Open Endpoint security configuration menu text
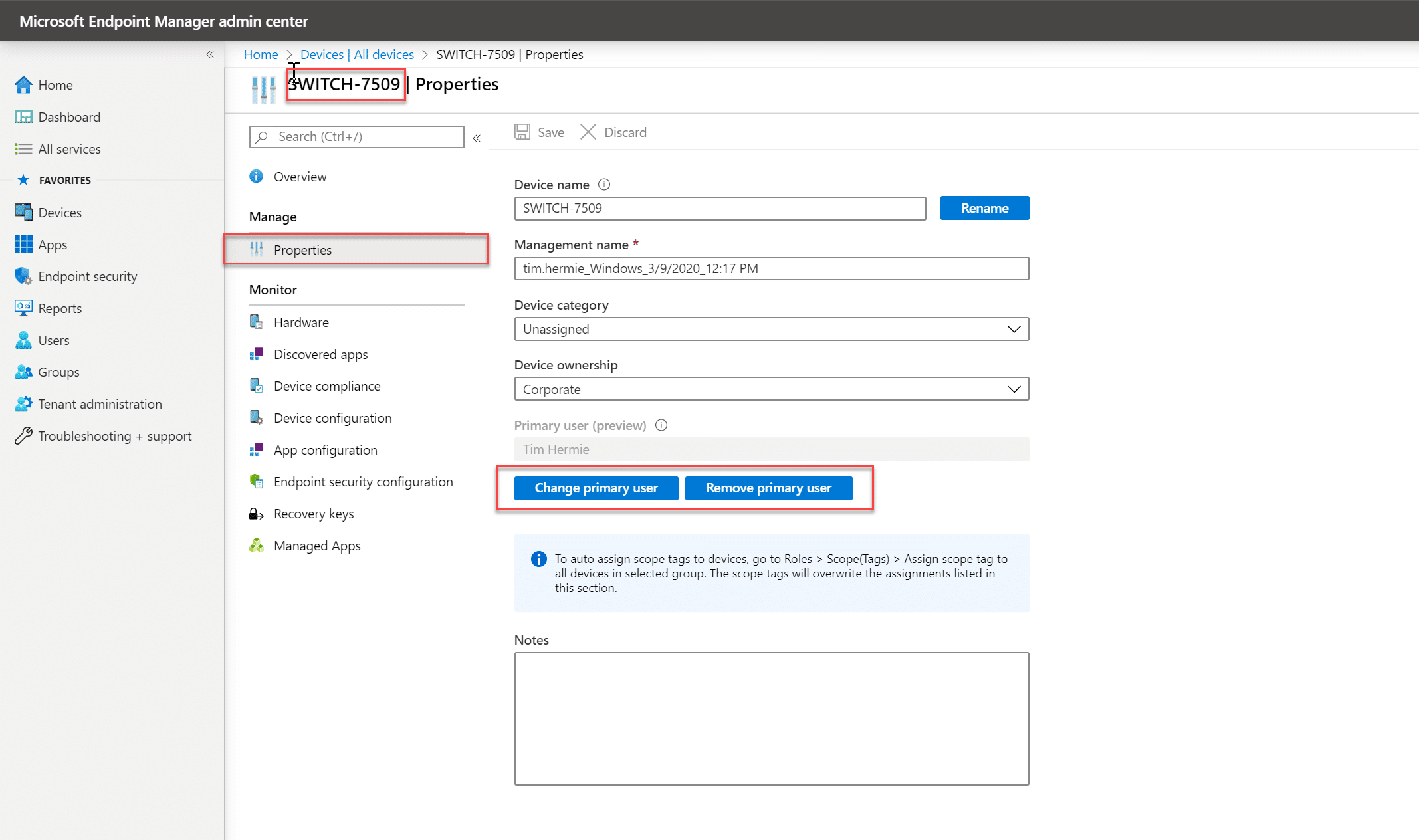The image size is (1419, 840). coord(364,482)
